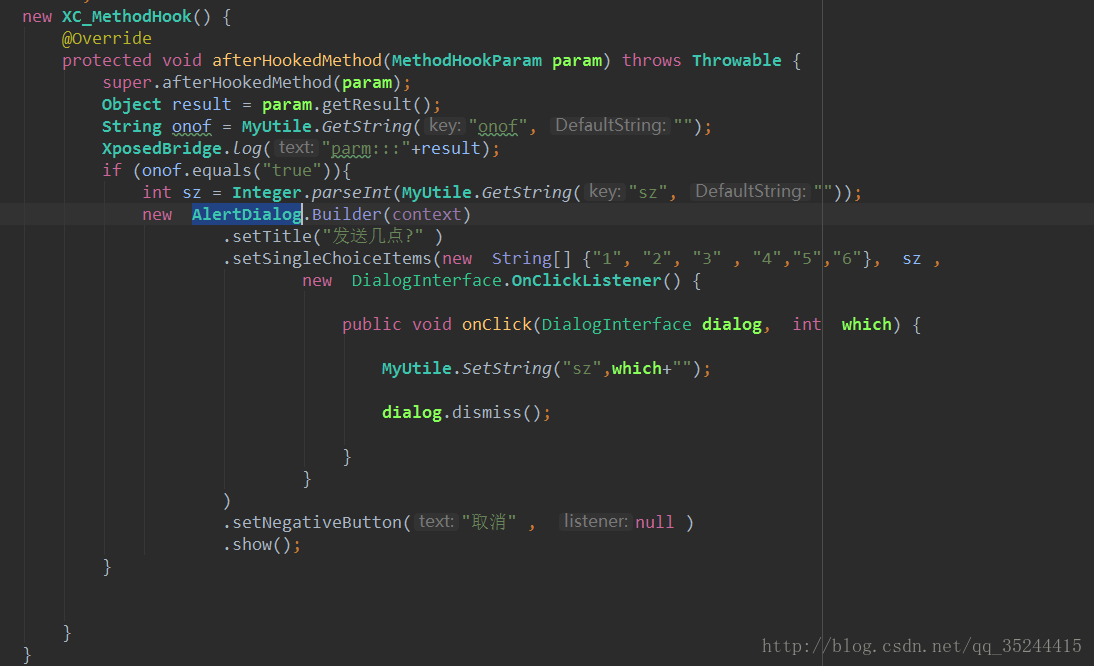The image size is (1094, 666).
Task: Place cursor on the Throwable keyword
Action: [x=736, y=60]
